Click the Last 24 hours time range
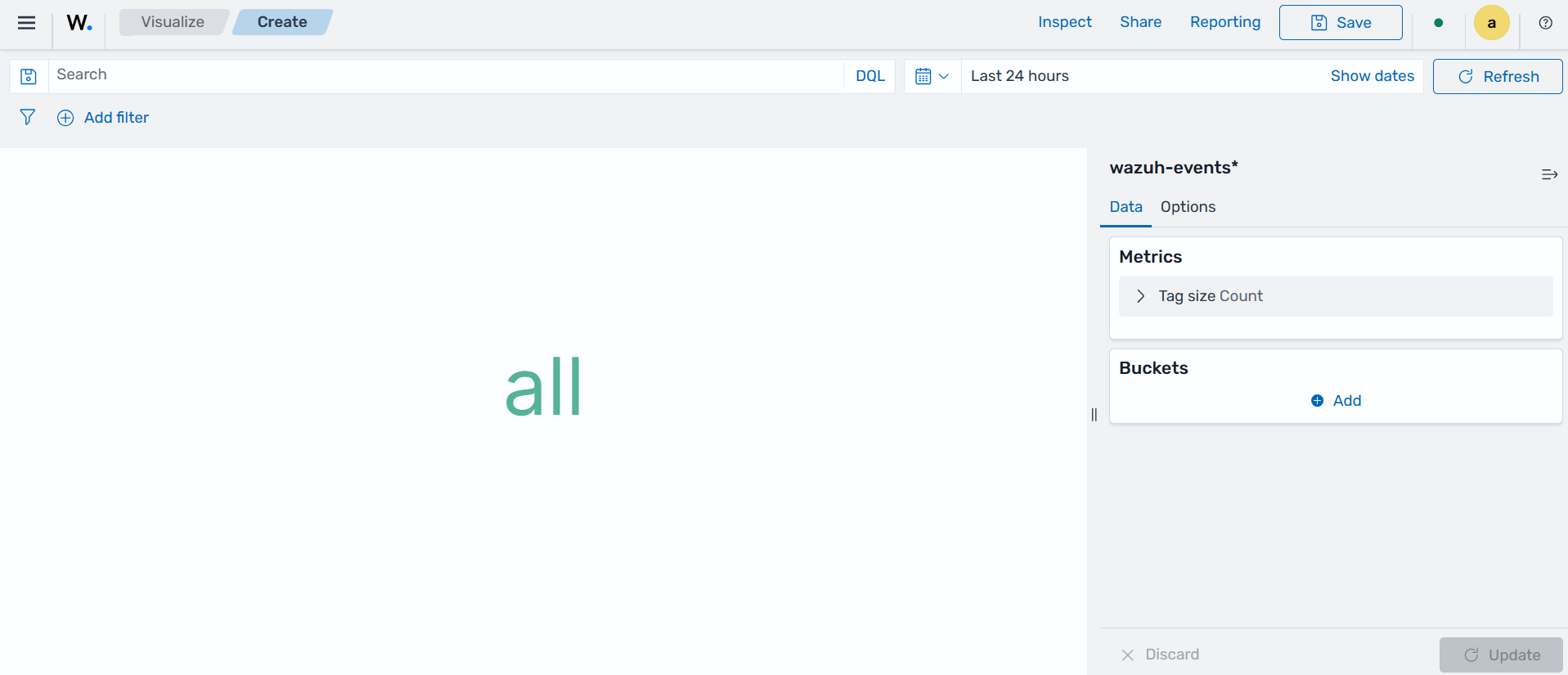Screen dimensions: 1568x675 (x=1019, y=76)
